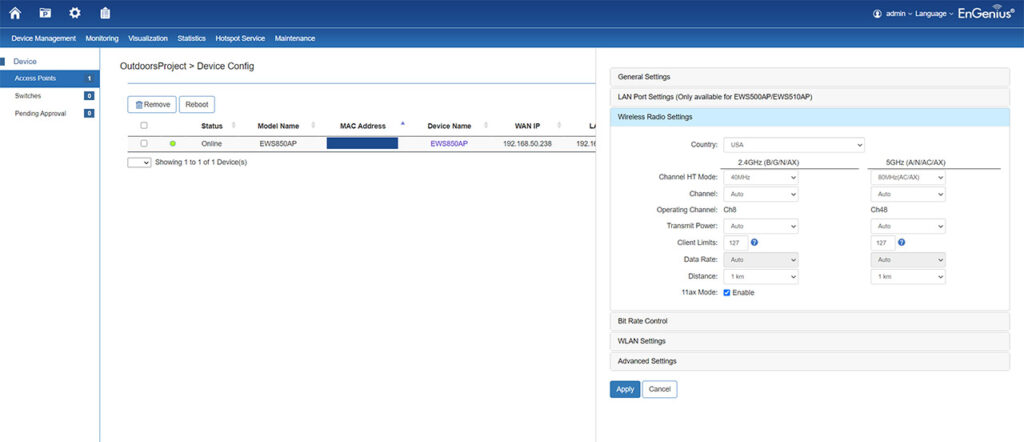
Task: Expand the WLAN Settings section
Action: 810,341
